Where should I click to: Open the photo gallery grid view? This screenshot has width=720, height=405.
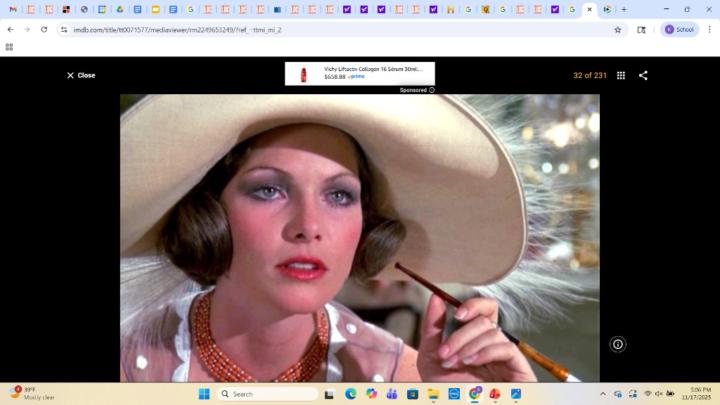coord(621,75)
